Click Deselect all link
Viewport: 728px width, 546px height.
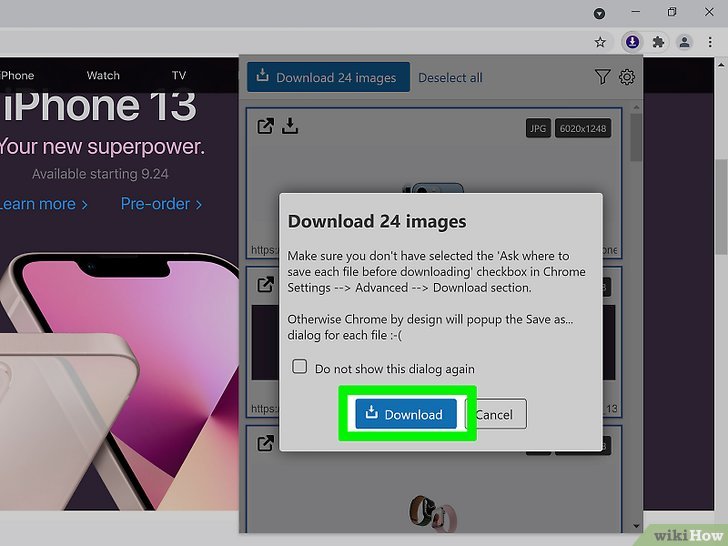point(450,78)
